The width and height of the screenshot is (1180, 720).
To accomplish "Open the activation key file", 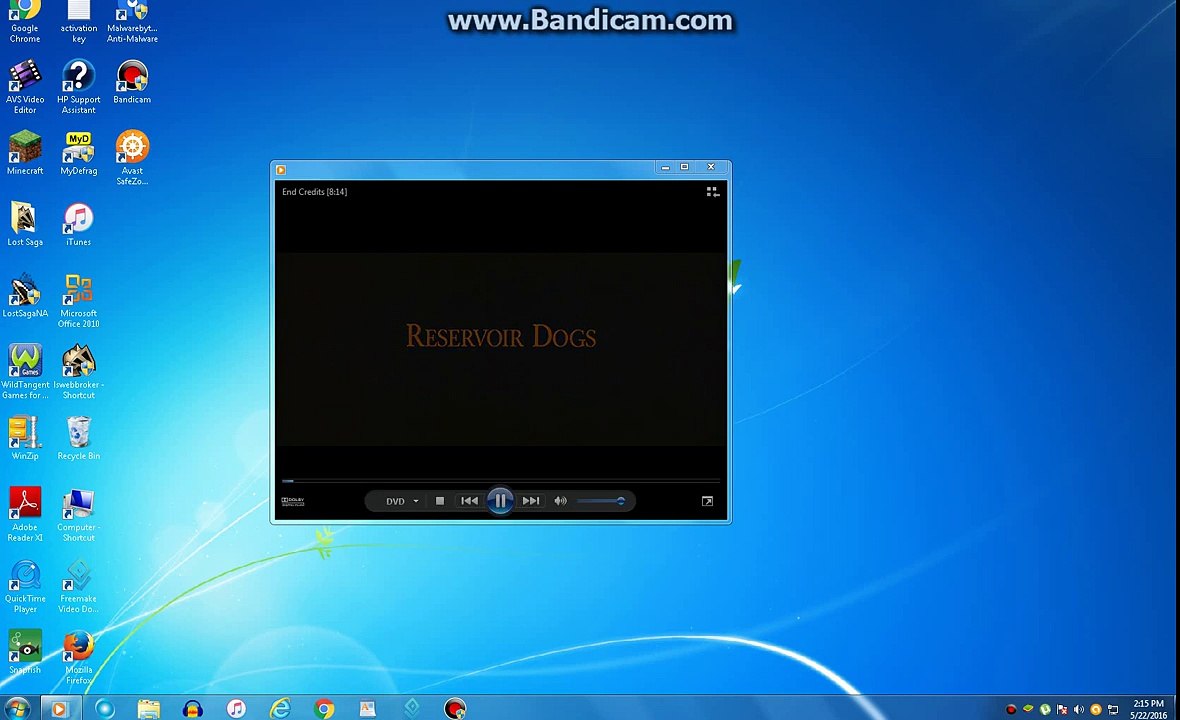I will [x=78, y=22].
